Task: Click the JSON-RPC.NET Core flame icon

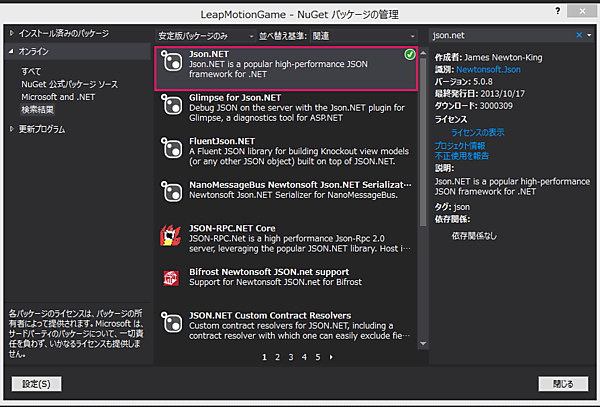Action: 170,234
